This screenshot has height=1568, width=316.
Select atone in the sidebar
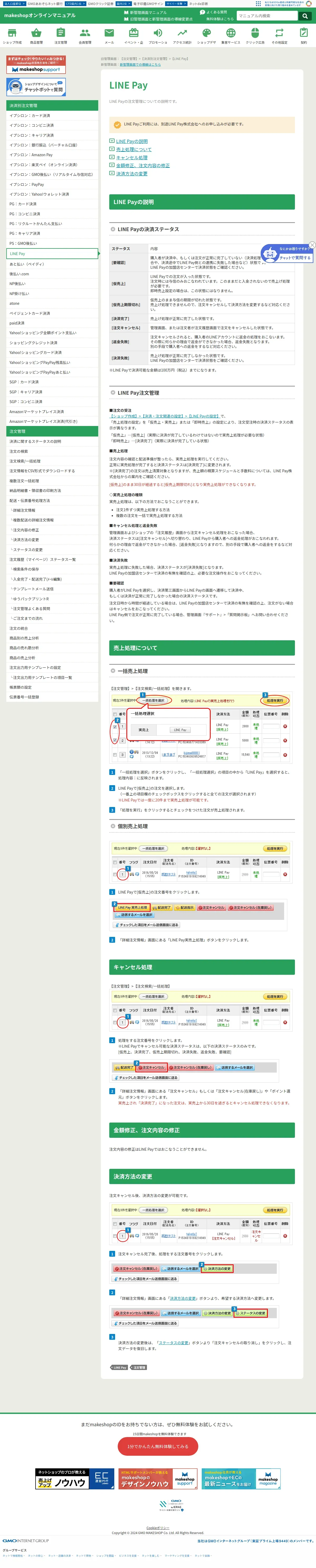[x=52, y=303]
